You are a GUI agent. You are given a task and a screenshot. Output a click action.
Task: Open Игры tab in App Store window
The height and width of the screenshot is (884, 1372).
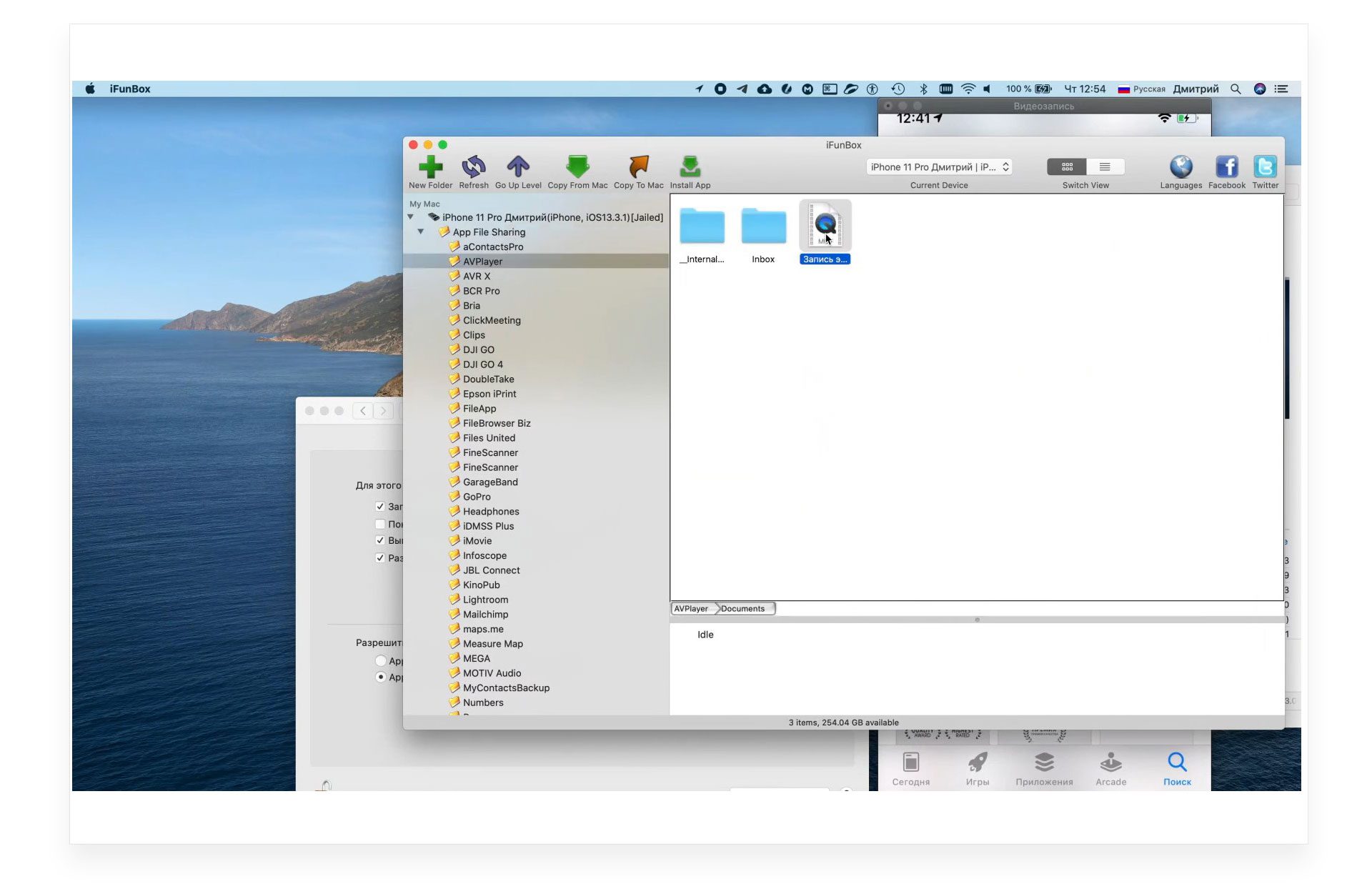point(978,769)
